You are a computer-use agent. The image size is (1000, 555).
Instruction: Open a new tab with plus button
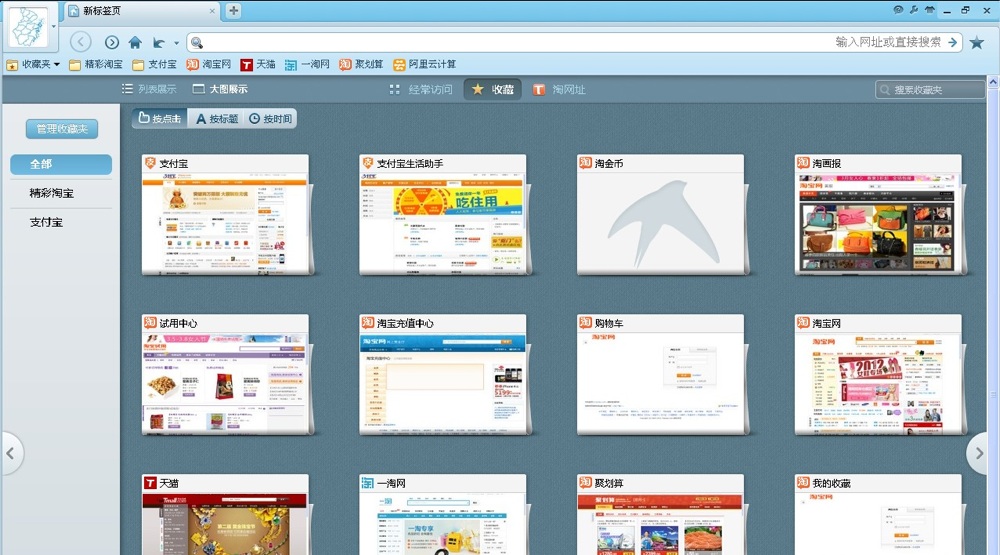point(233,11)
